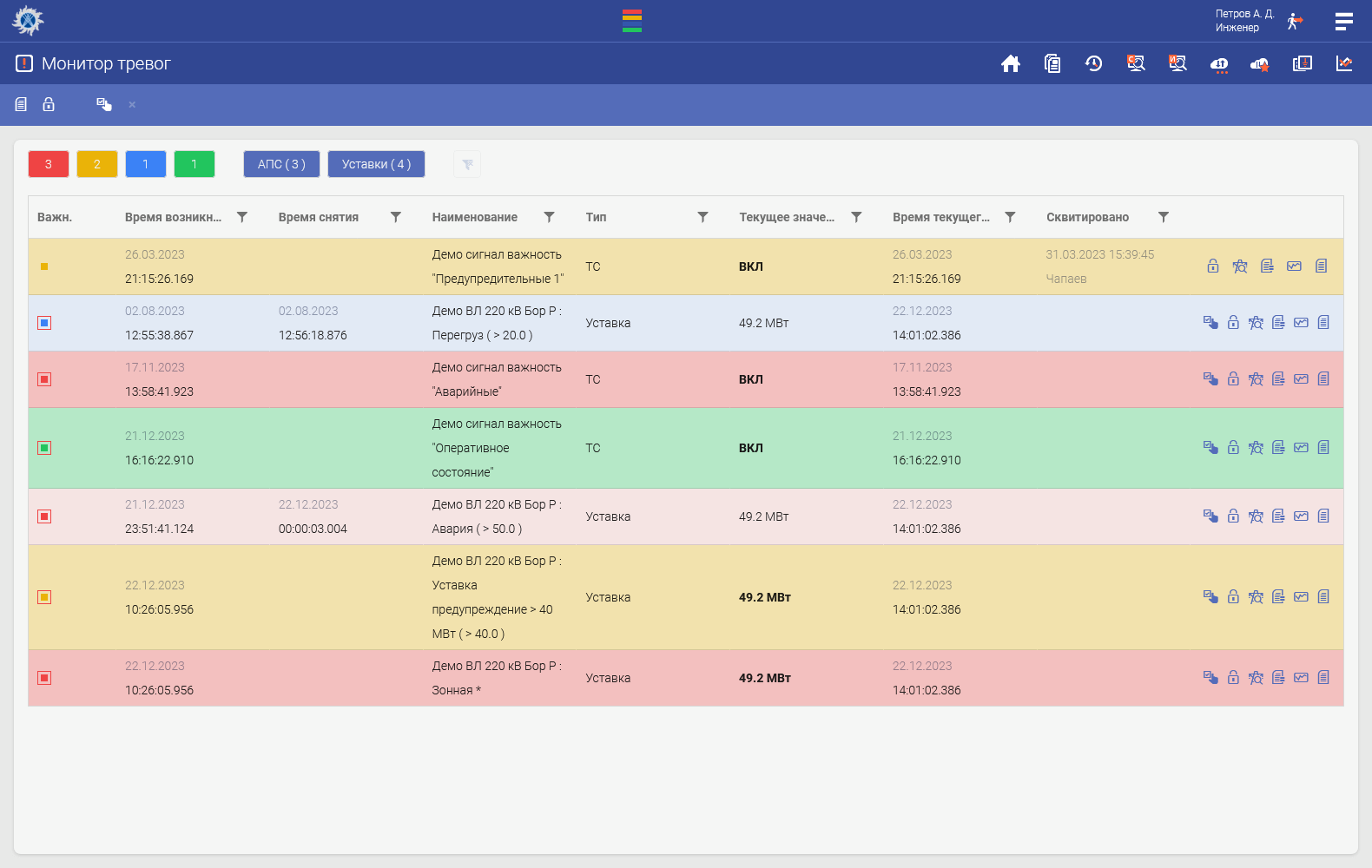1372x868 pixels.
Task: Check the blue Перегруз row checkbox
Action: [45, 323]
